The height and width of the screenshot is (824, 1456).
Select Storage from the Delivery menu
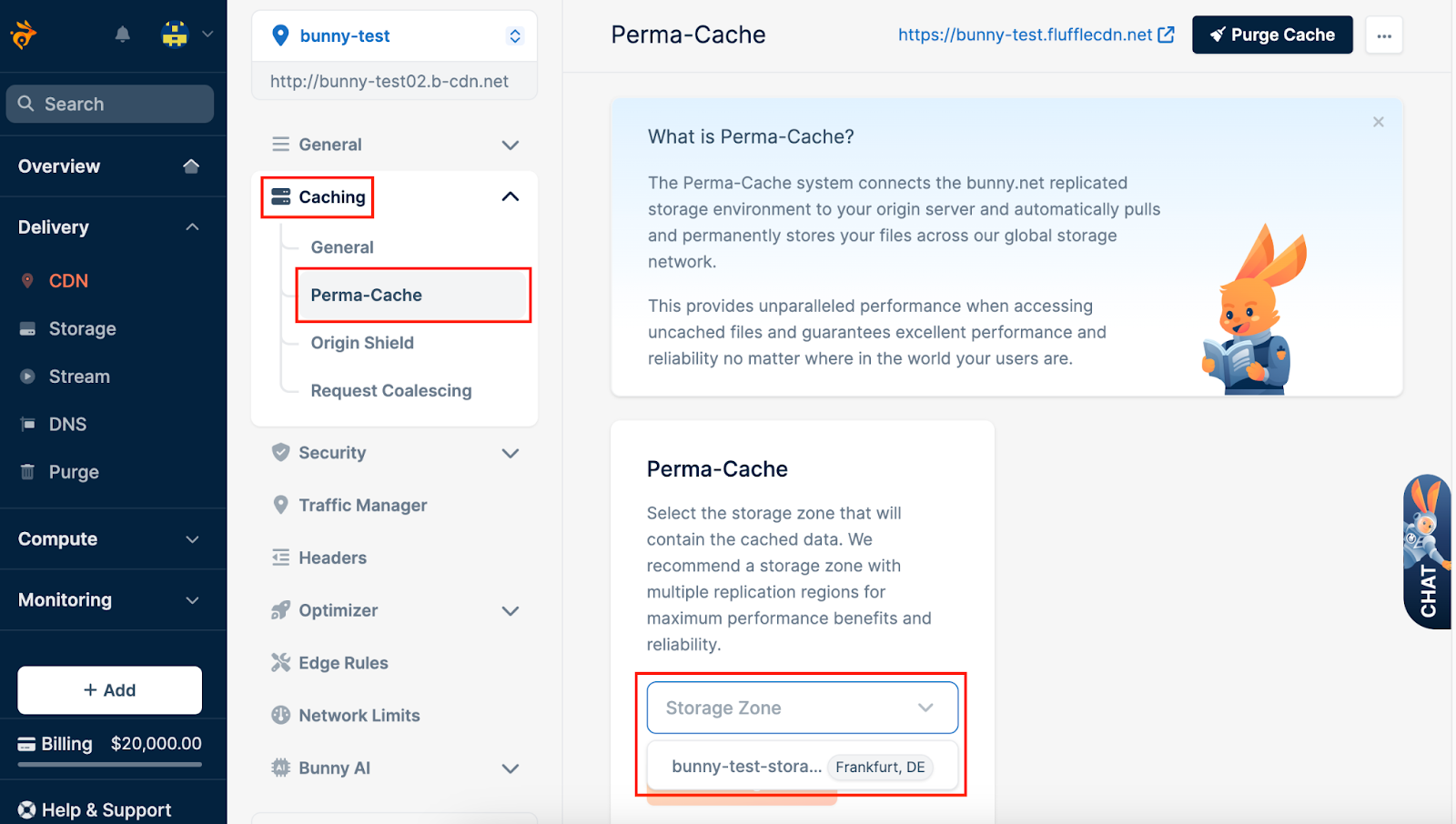pos(82,328)
